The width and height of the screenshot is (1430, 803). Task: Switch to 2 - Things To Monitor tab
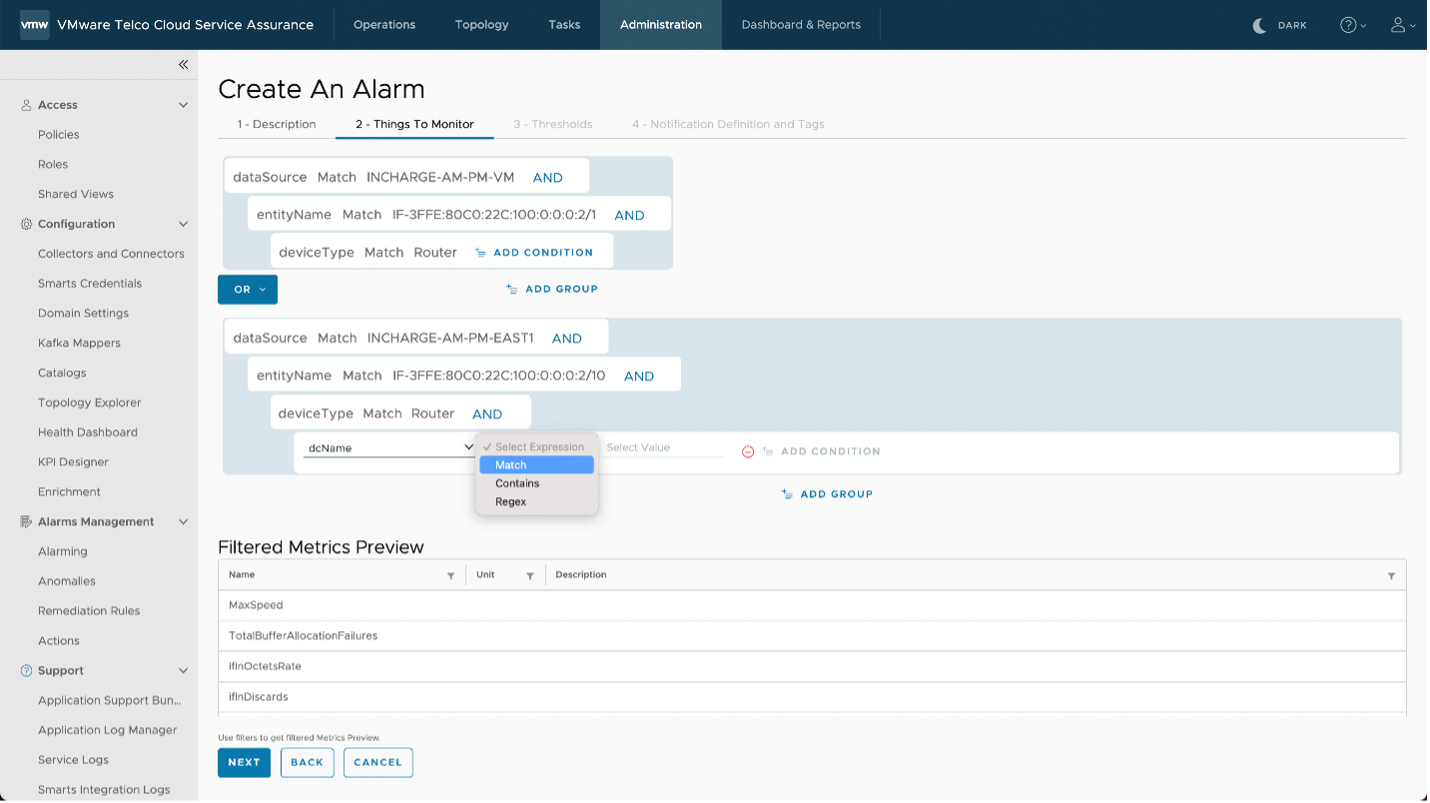pyautogui.click(x=415, y=124)
